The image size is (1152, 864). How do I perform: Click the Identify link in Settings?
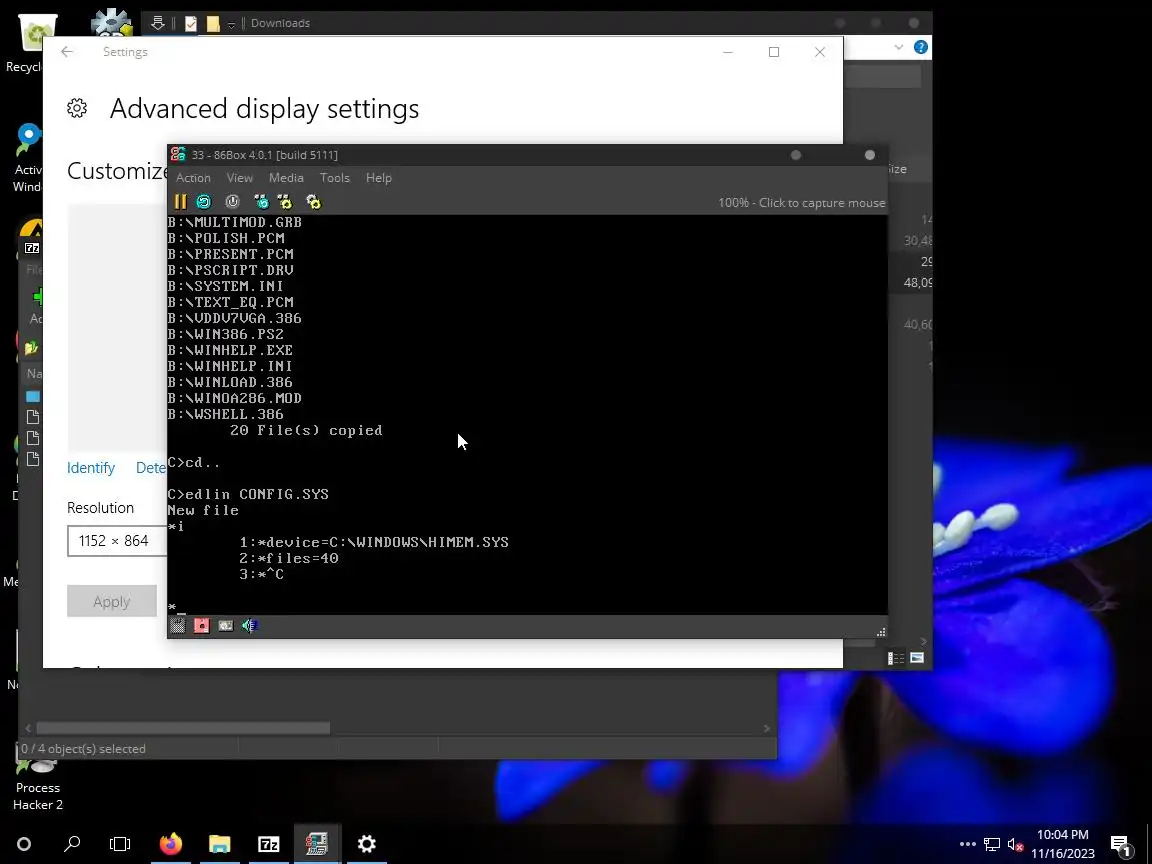click(x=91, y=468)
